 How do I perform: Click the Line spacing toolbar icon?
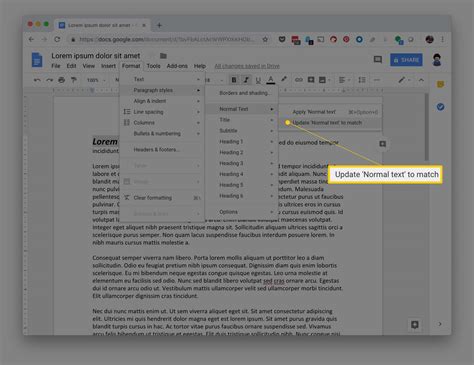click(x=362, y=80)
